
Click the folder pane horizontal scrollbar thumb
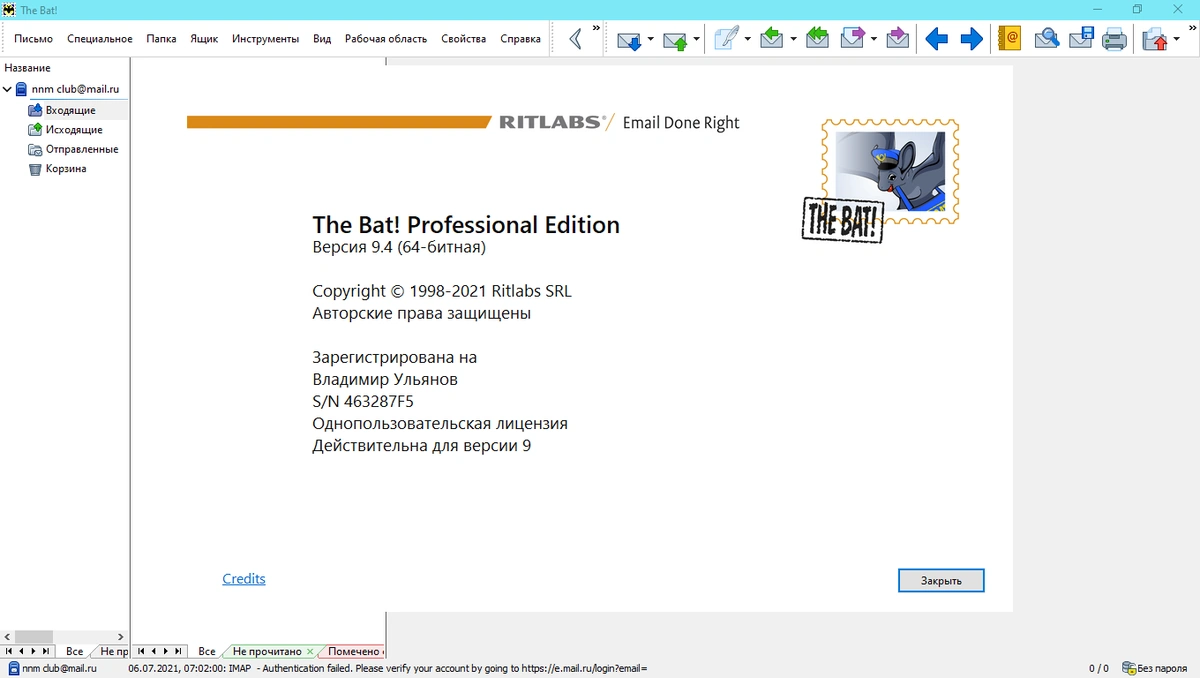coord(33,637)
